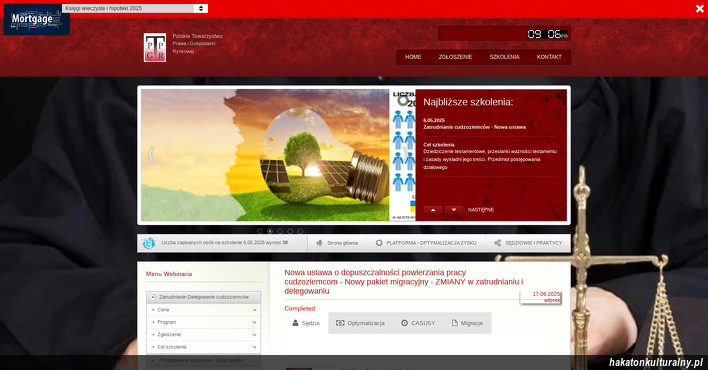Click the 'Cel szkolenia' heading in red panel
The height and width of the screenshot is (370, 708).
[x=439, y=145]
